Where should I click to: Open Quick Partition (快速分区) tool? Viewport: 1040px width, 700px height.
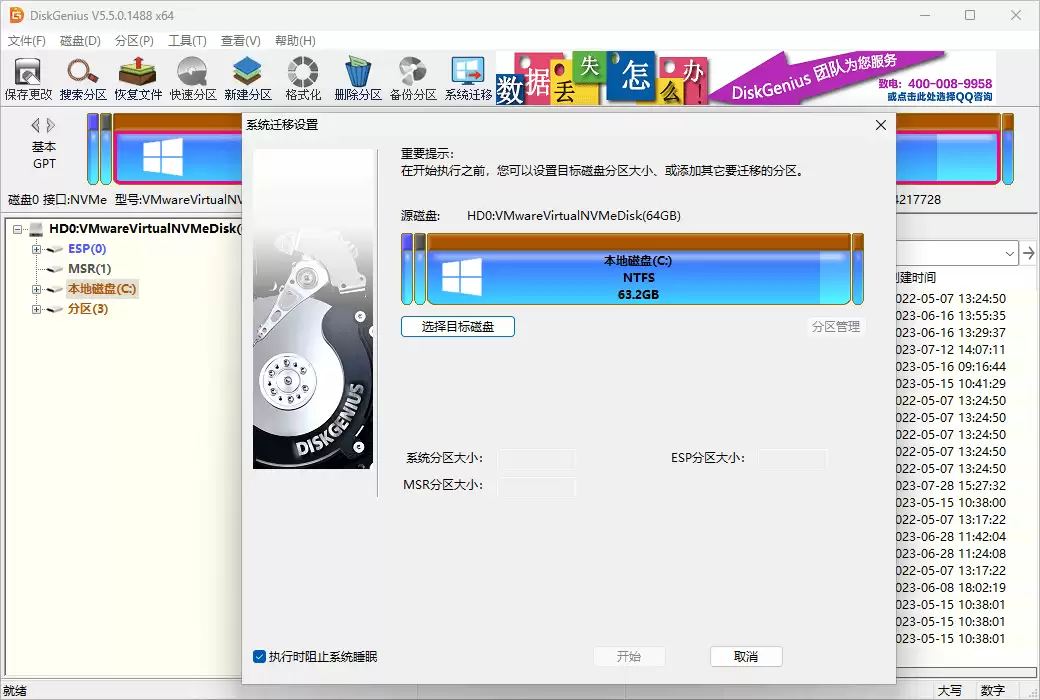[193, 78]
